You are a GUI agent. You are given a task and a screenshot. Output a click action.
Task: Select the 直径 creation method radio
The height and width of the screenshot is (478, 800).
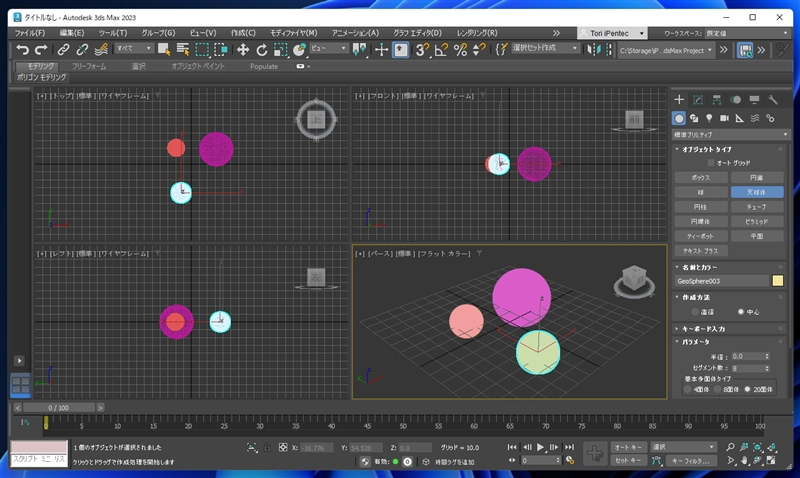694,312
